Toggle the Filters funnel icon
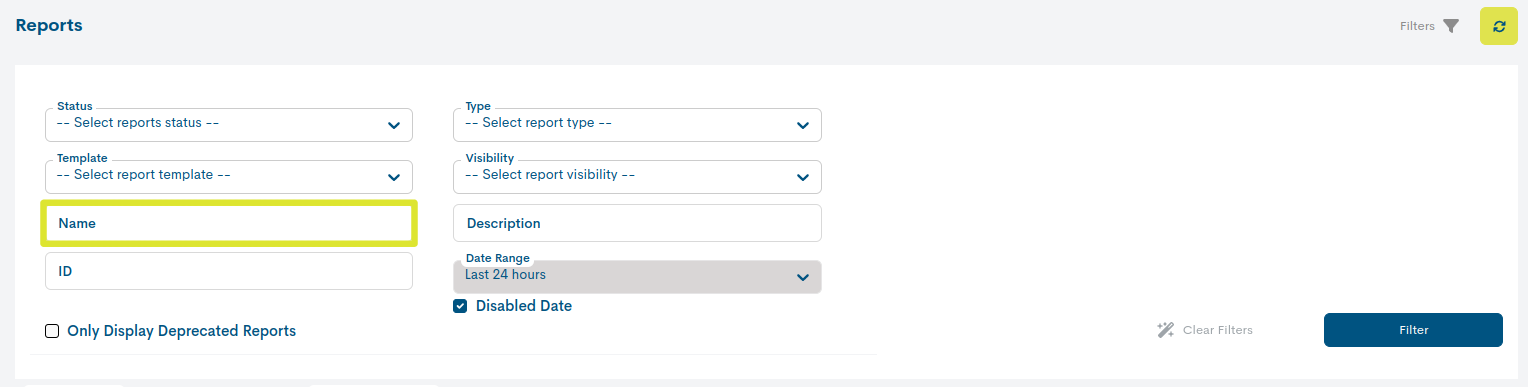This screenshot has width=1528, height=387. (1451, 26)
